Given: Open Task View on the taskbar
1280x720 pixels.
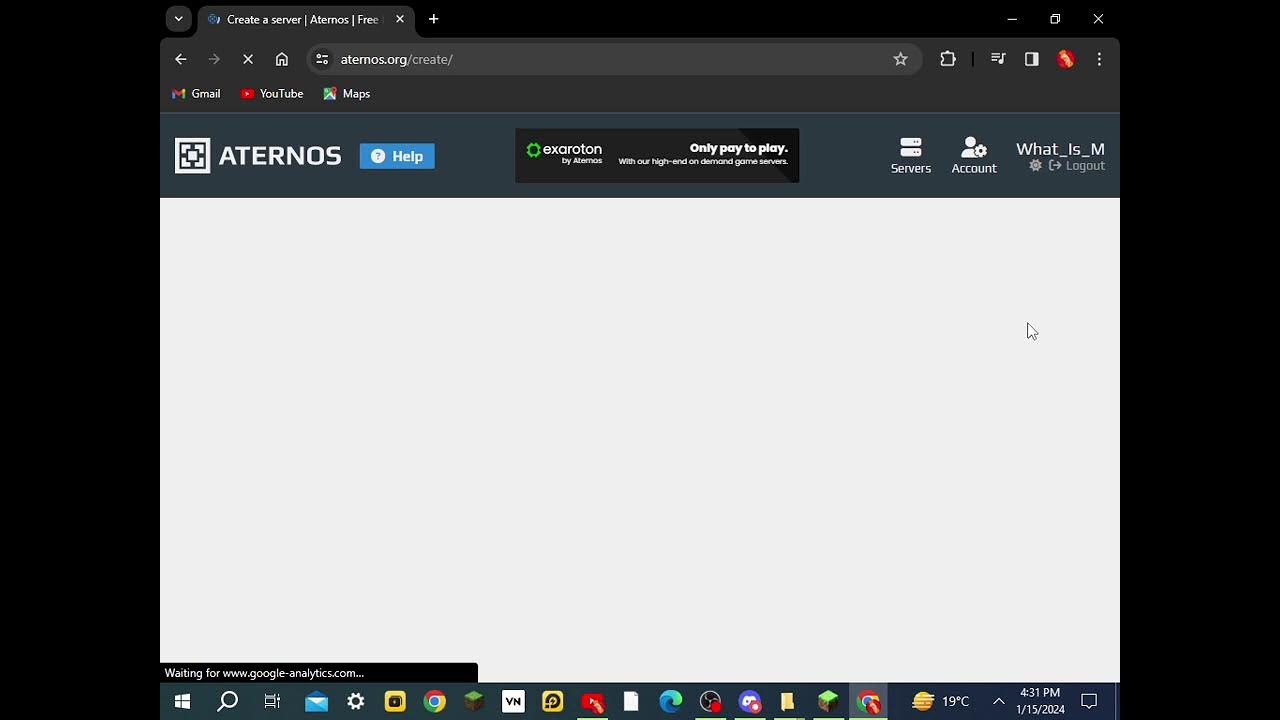Looking at the screenshot, I should click(x=272, y=702).
